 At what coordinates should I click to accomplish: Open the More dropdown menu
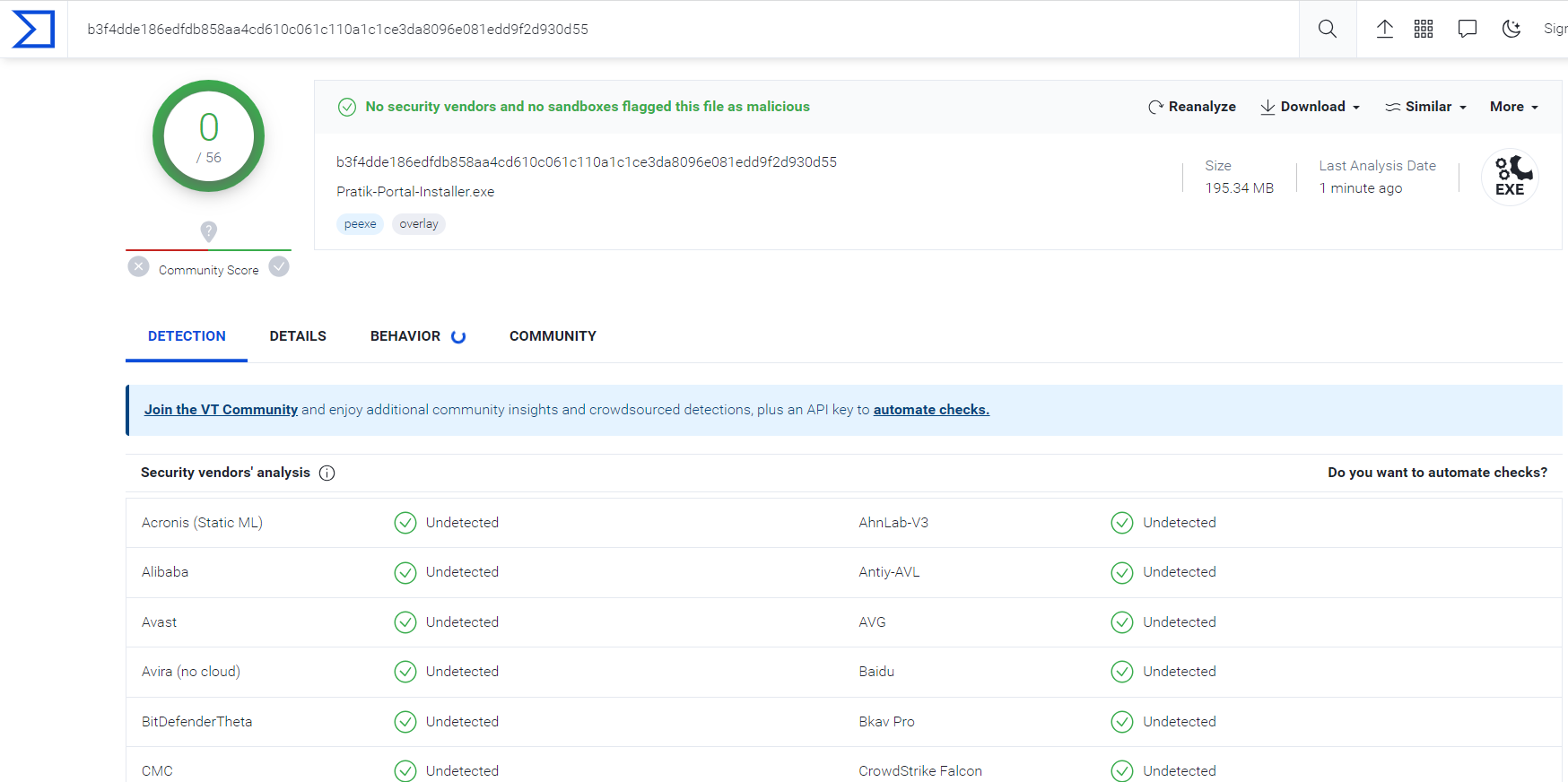(1513, 107)
